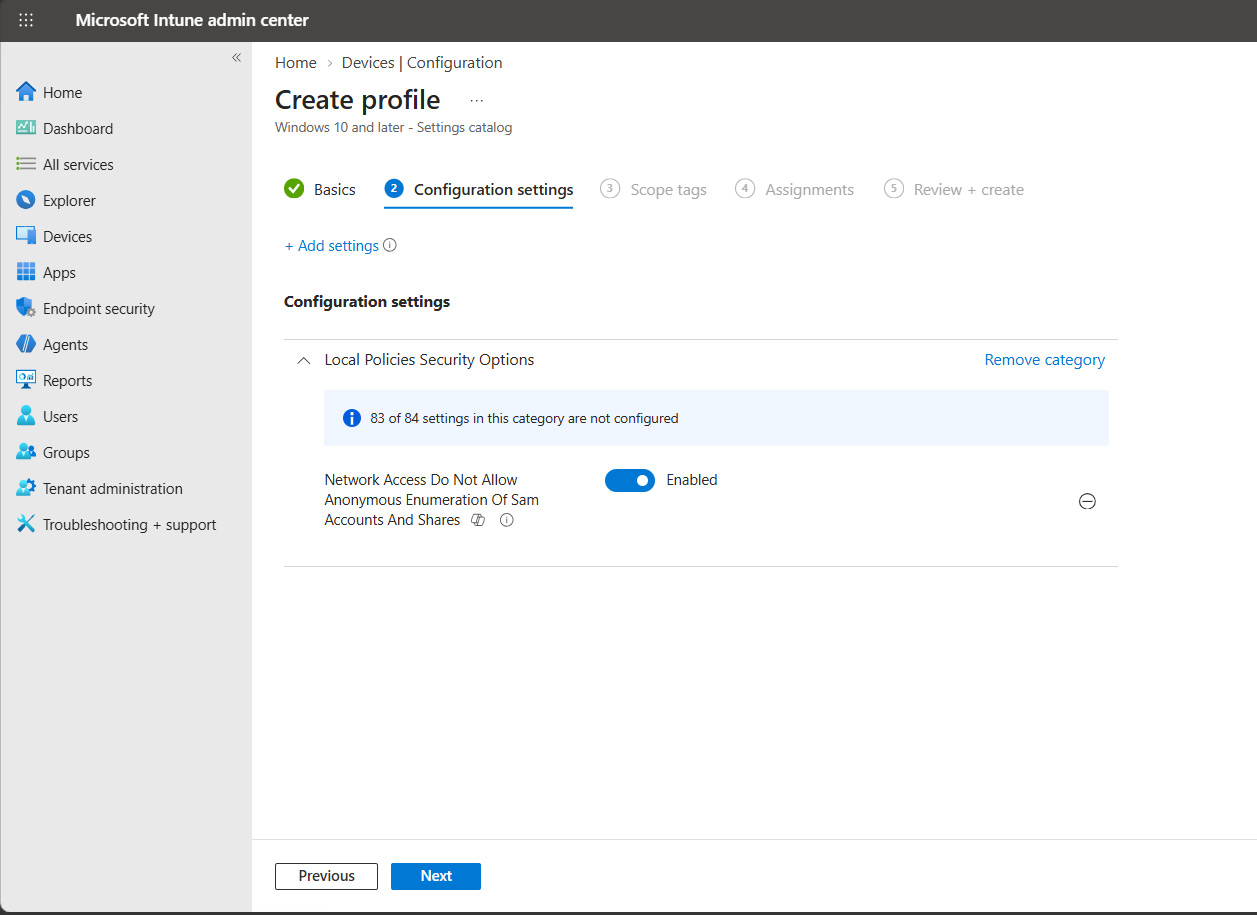Click the blue info icon in the settings banner

pyautogui.click(x=352, y=418)
